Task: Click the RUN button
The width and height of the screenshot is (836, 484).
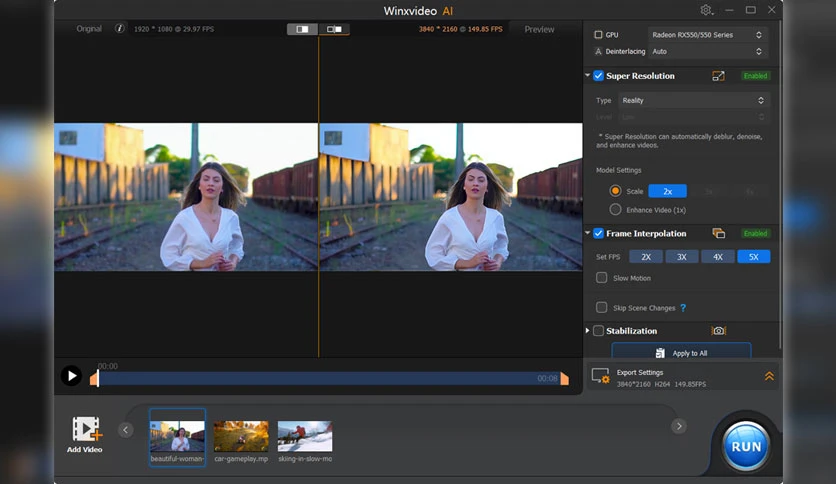Action: click(x=746, y=447)
